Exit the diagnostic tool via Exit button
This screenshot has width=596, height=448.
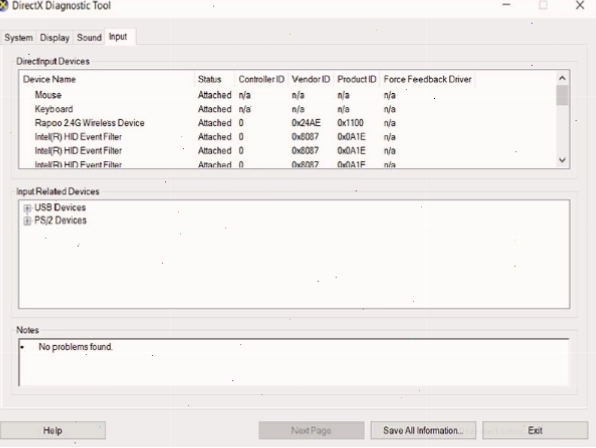click(x=535, y=431)
